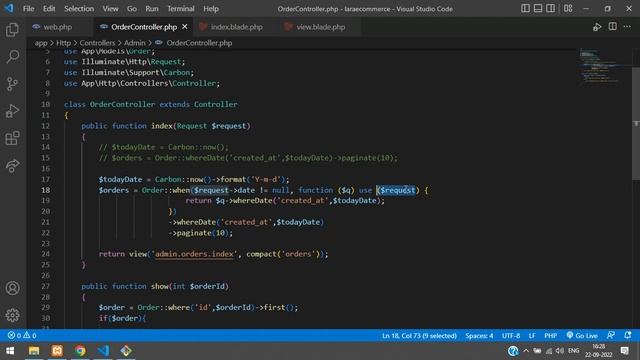The image size is (640, 360).
Task: Open the Go menu
Action: (x=131, y=9)
